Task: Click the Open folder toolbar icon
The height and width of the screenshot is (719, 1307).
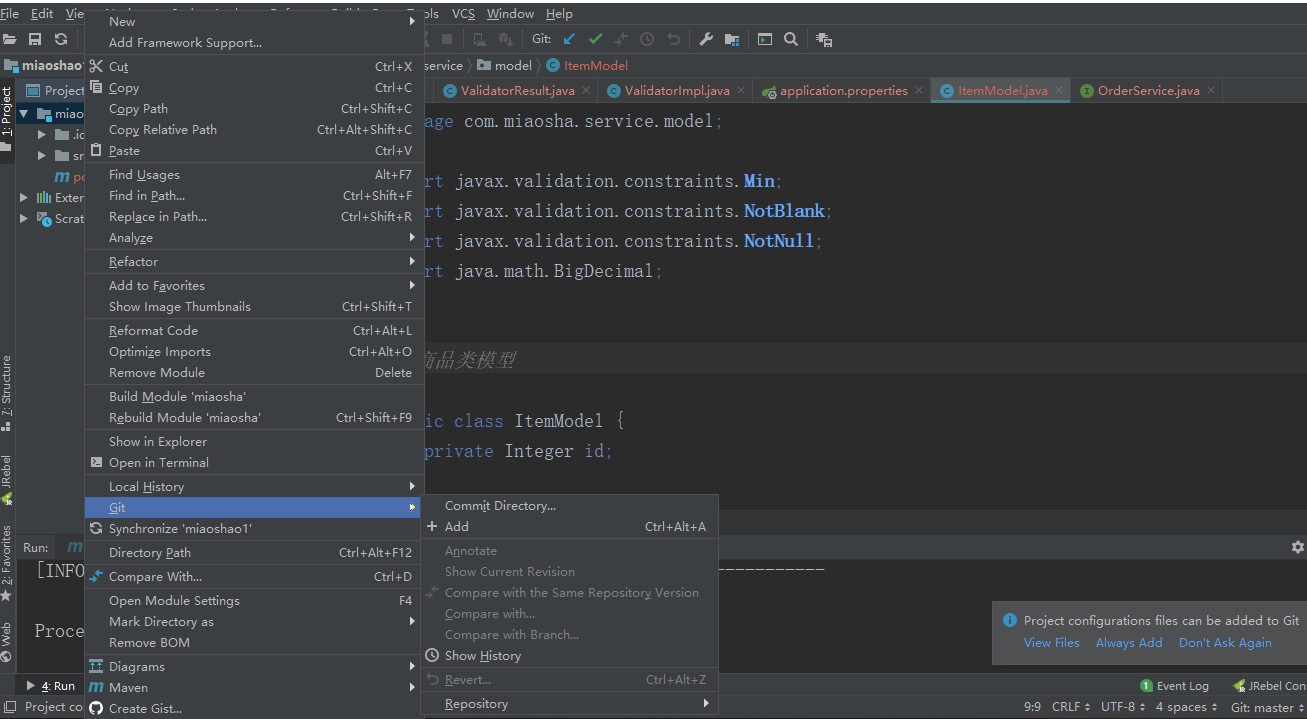Action: point(10,39)
